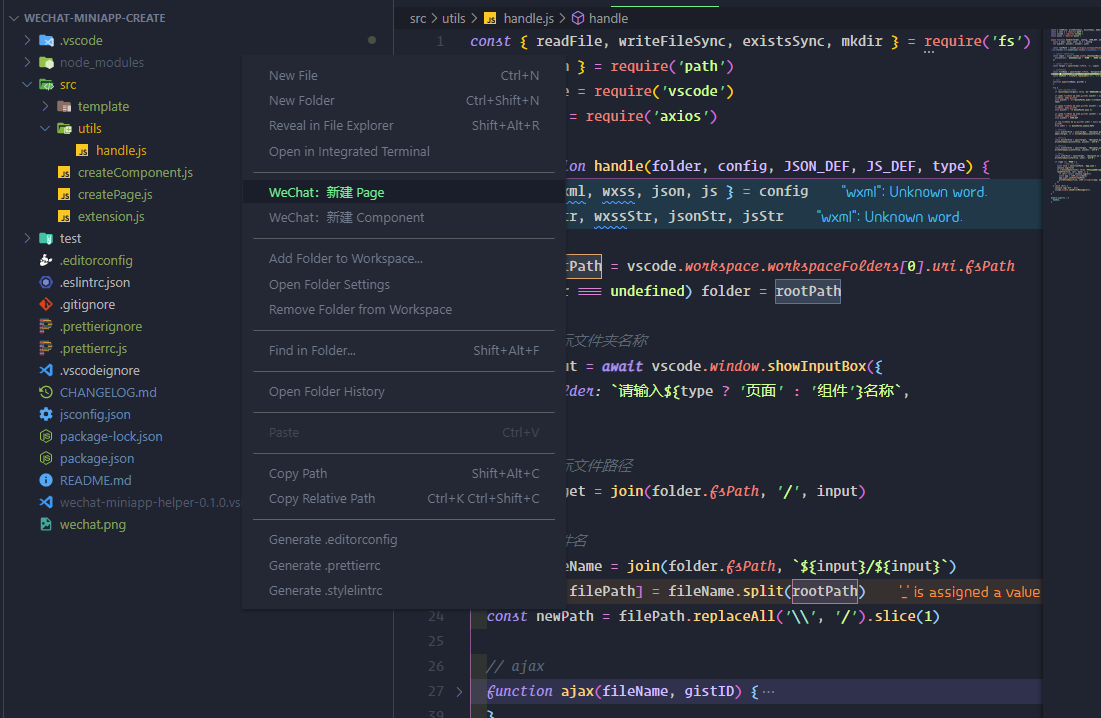Viewport: 1101px width, 718px height.
Task: Click the symbol cube icon before handle breadcrumb
Action: point(578,18)
